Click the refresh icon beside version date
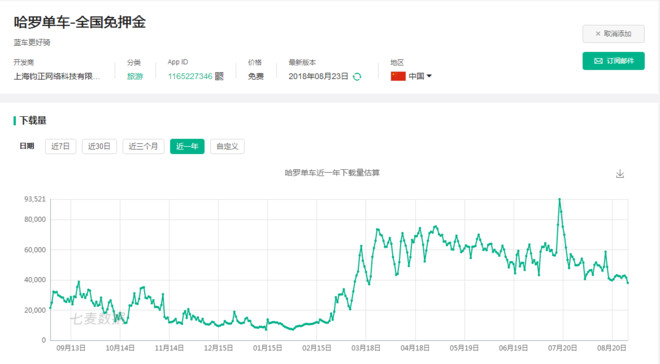 click(357, 77)
